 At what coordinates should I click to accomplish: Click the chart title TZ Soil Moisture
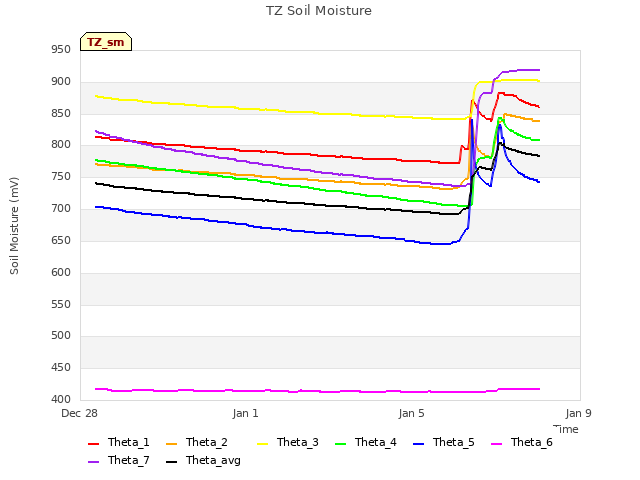(319, 11)
